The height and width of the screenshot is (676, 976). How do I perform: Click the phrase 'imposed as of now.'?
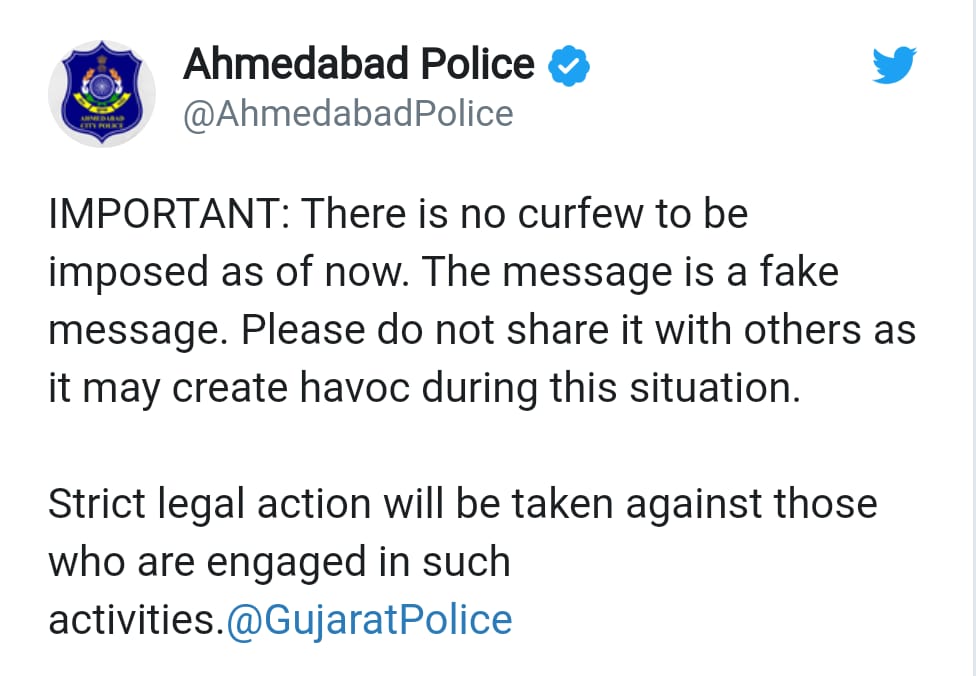tap(229, 274)
